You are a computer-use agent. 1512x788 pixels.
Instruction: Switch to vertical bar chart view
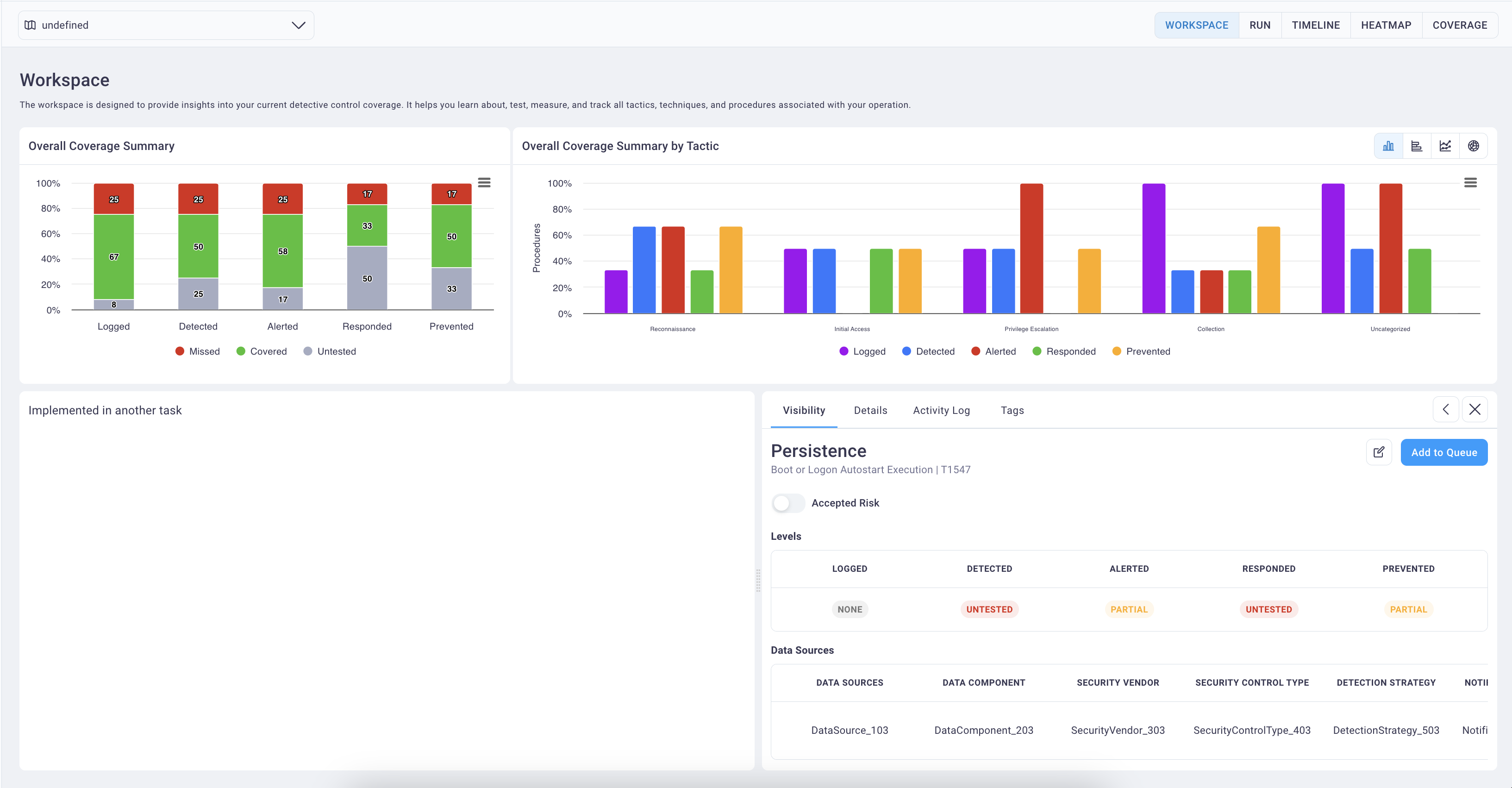point(1388,146)
